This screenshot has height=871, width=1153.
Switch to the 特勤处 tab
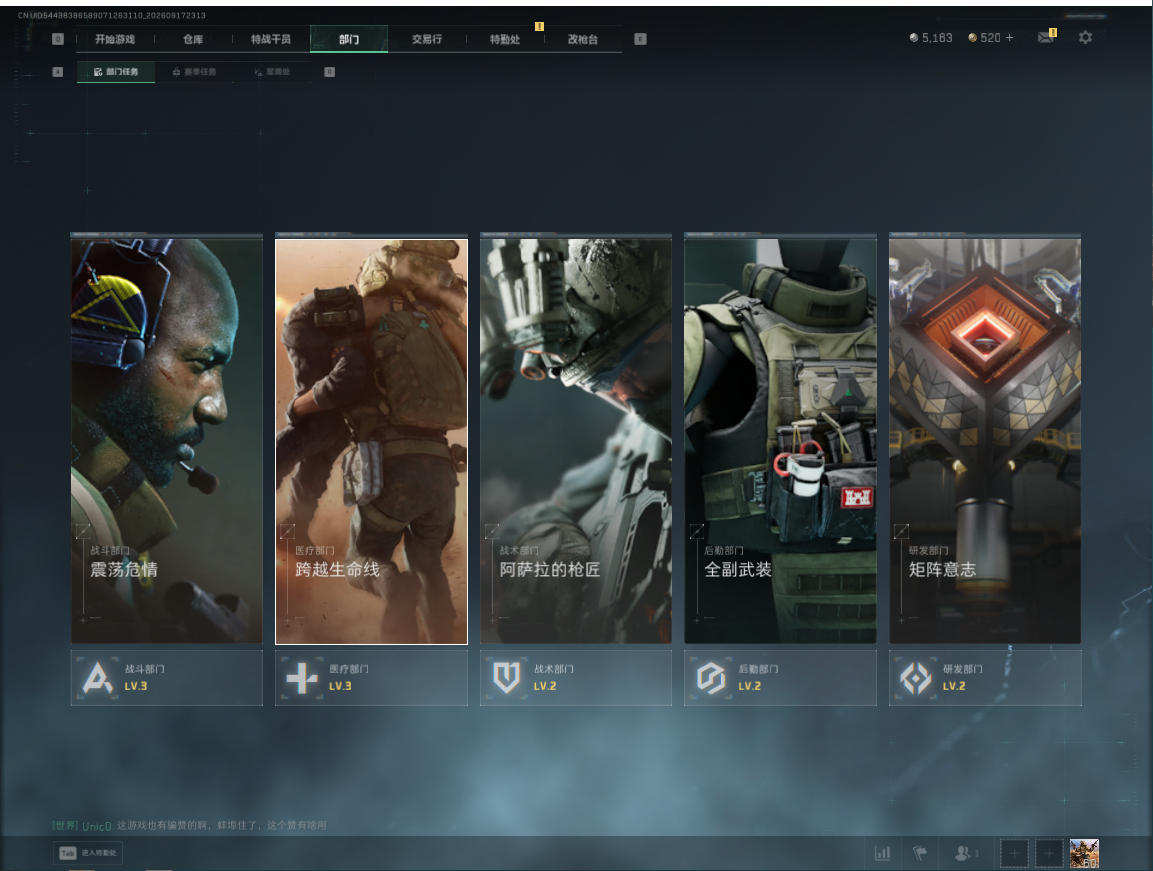point(505,39)
